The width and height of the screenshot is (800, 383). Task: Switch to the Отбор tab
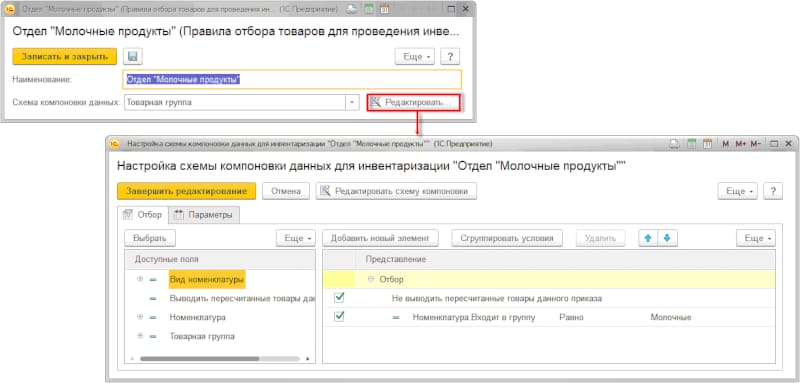(143, 215)
